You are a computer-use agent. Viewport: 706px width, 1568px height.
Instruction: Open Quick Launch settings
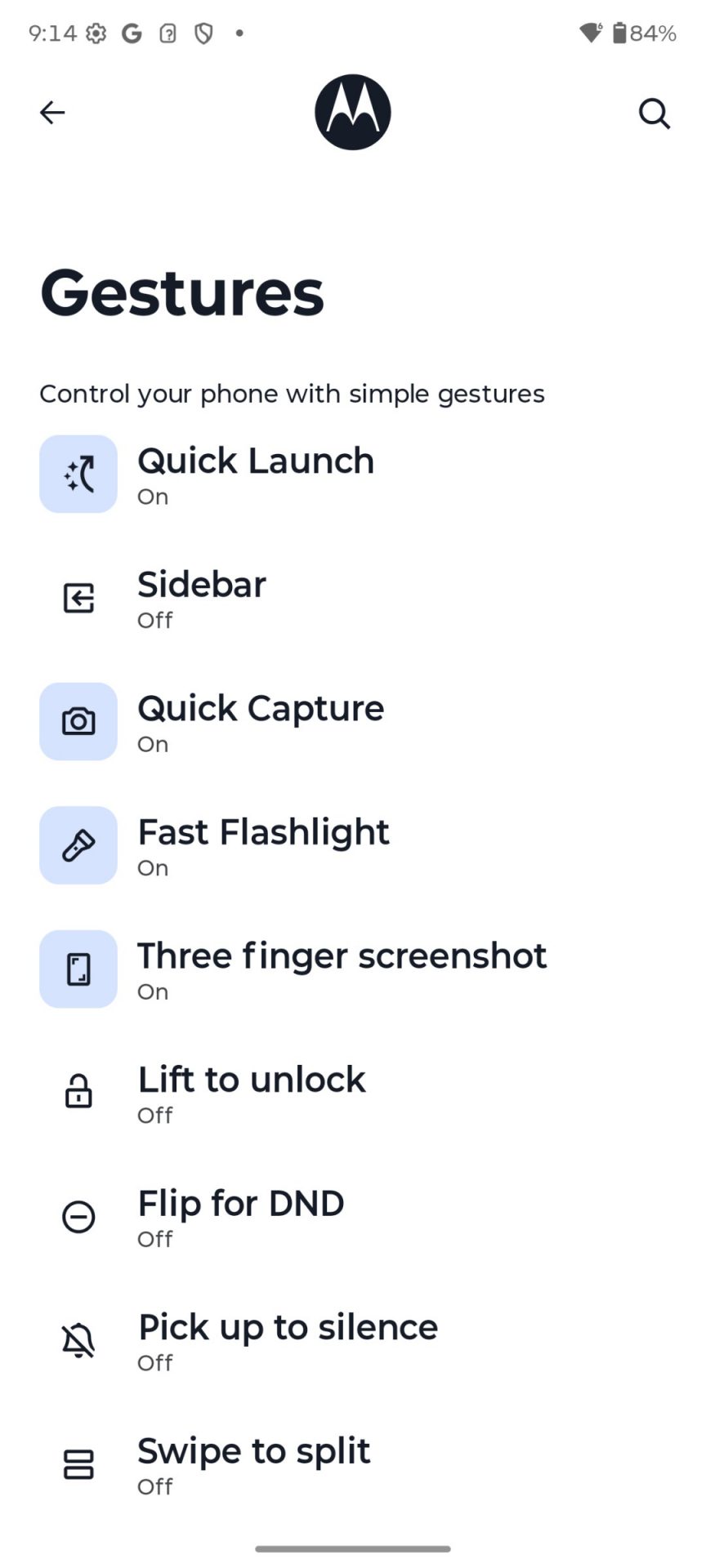[256, 461]
